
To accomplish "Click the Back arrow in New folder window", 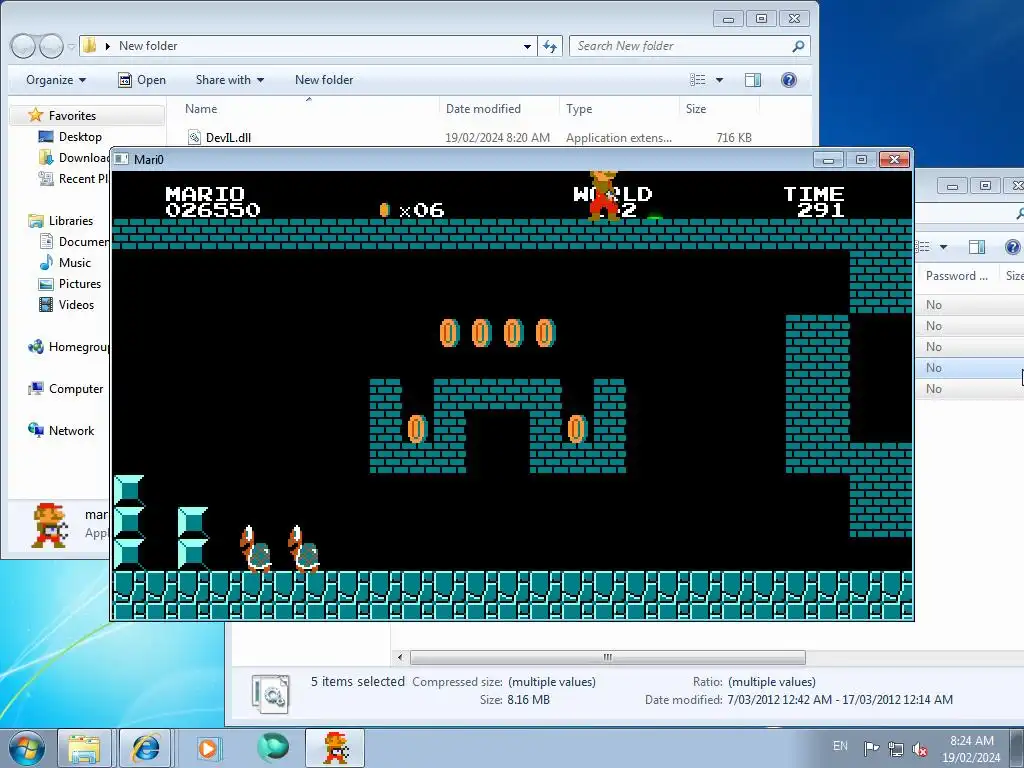I will [x=23, y=46].
